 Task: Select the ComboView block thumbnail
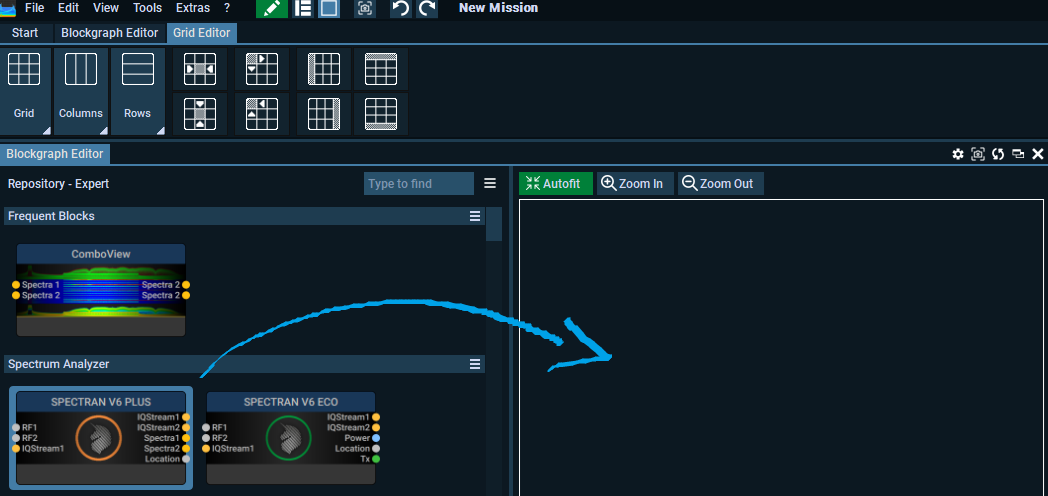coord(101,290)
